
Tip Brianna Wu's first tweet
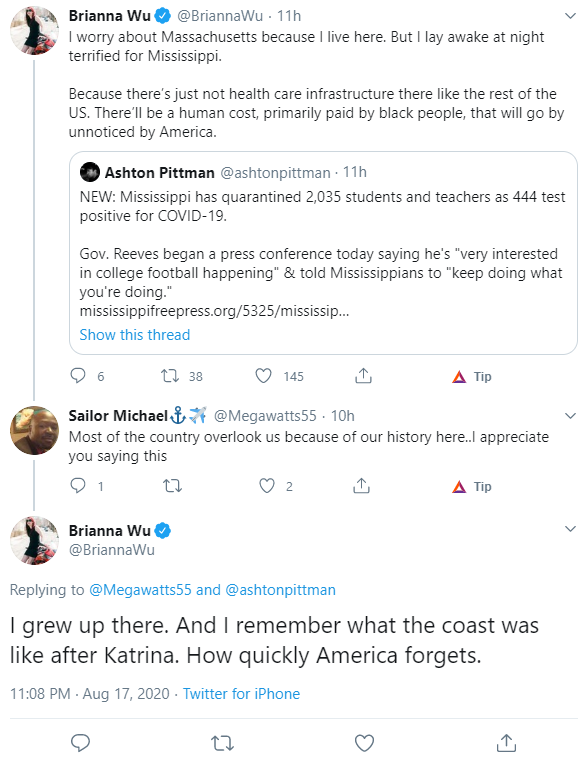point(472,376)
